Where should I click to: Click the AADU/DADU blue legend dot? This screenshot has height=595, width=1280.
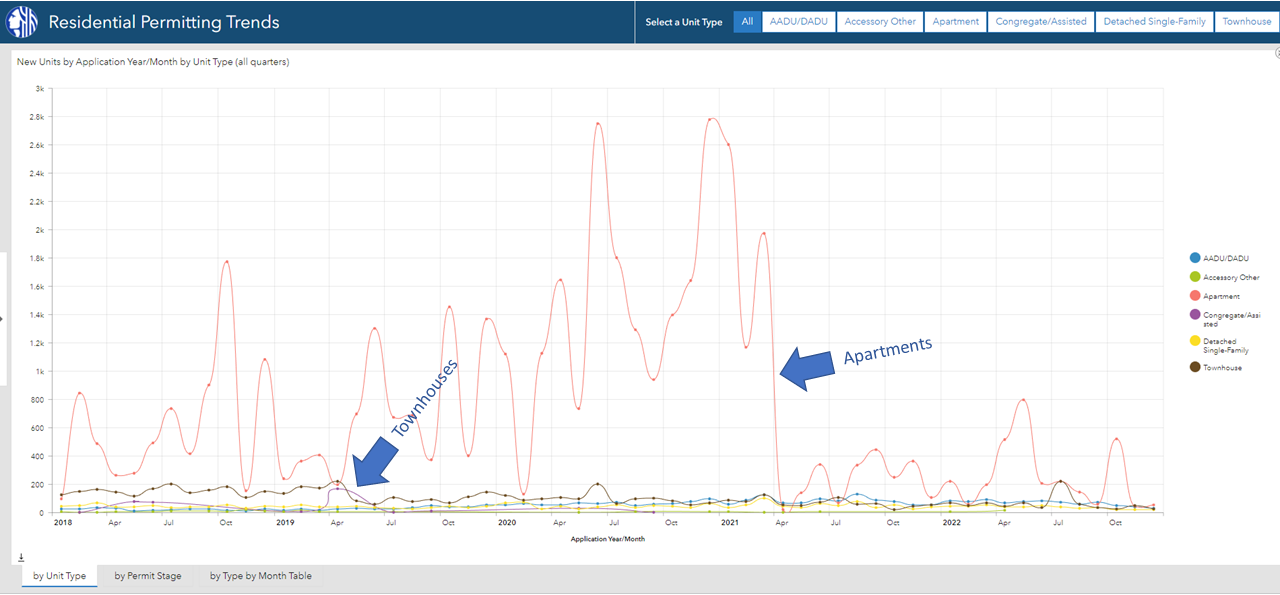click(x=1194, y=258)
